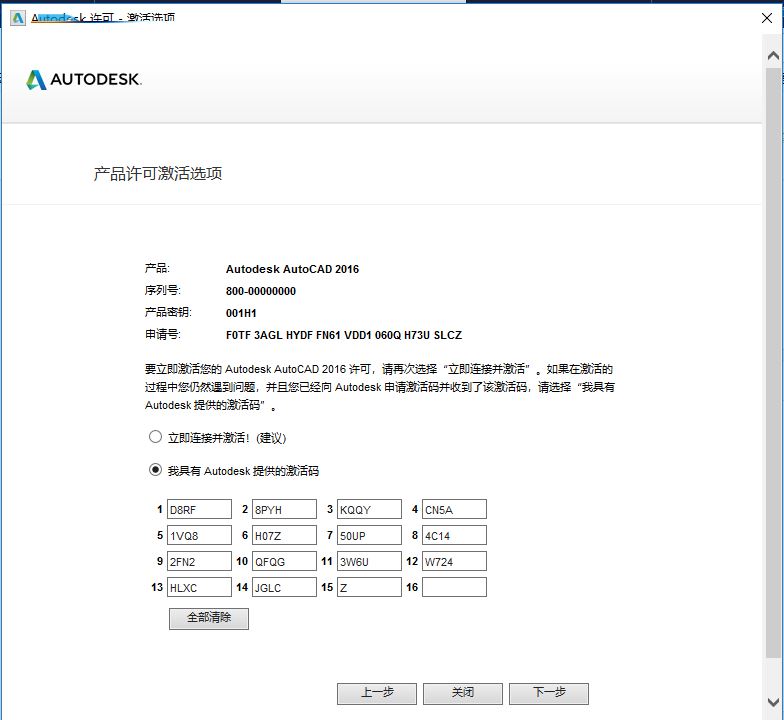This screenshot has width=784, height=720.
Task: Click activation code field 2 containing 8PYH
Action: [284, 509]
